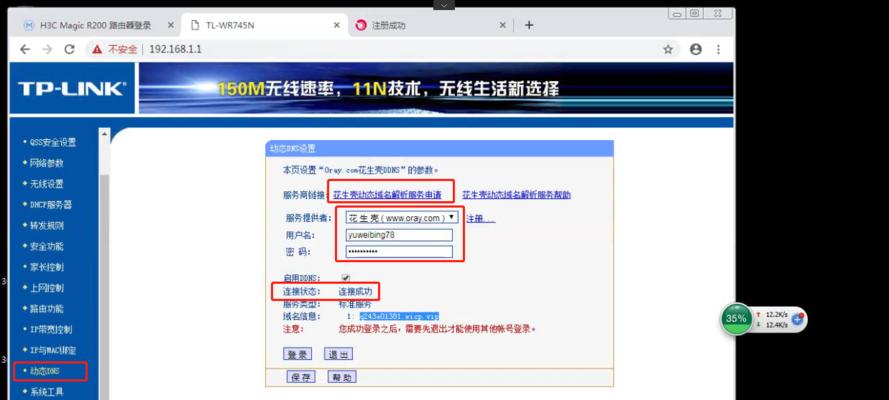889x400 pixels.
Task: Switch to 注册成功 tab
Action: click(429, 25)
